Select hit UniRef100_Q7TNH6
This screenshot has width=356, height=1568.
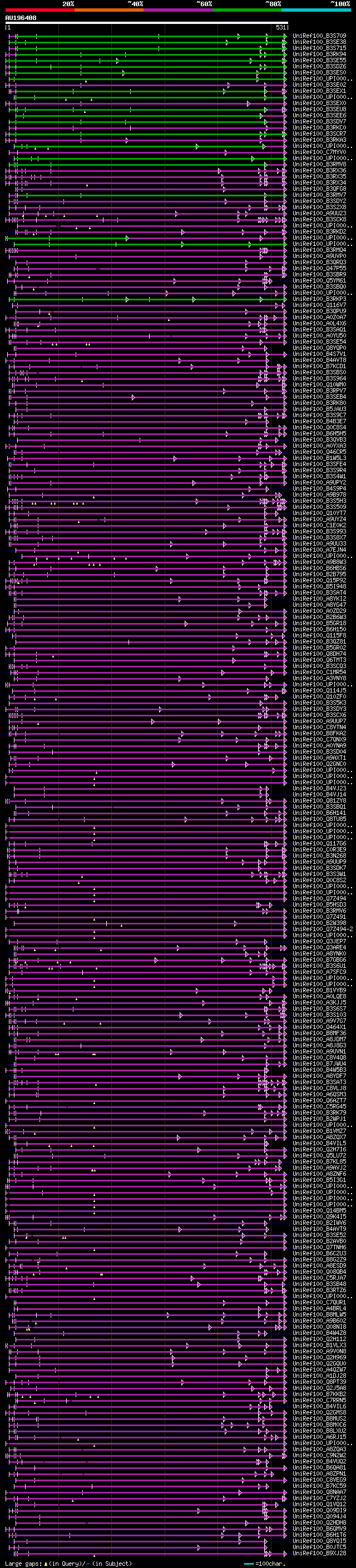point(319,1247)
